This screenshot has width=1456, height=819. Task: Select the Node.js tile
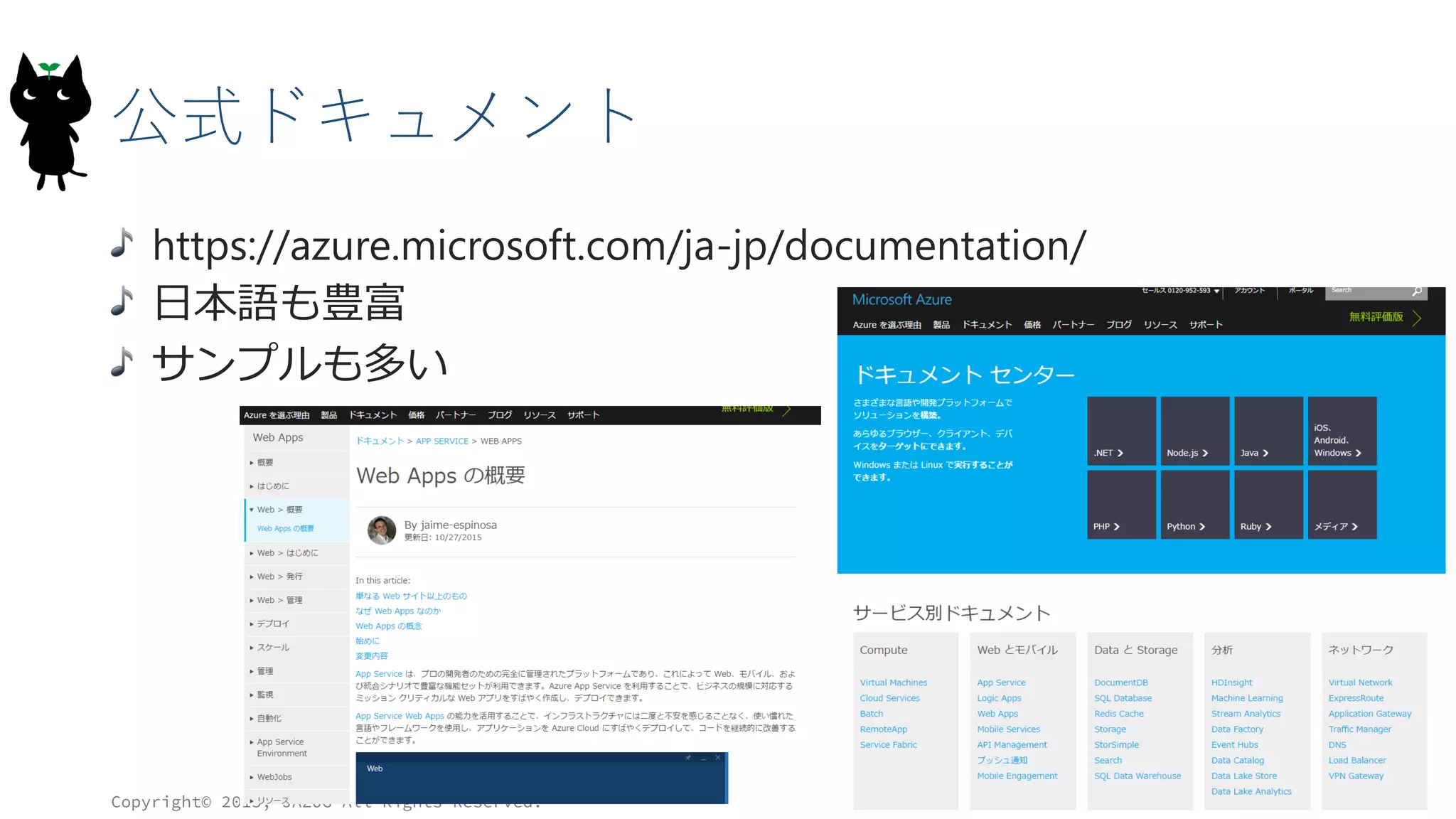[1195, 431]
